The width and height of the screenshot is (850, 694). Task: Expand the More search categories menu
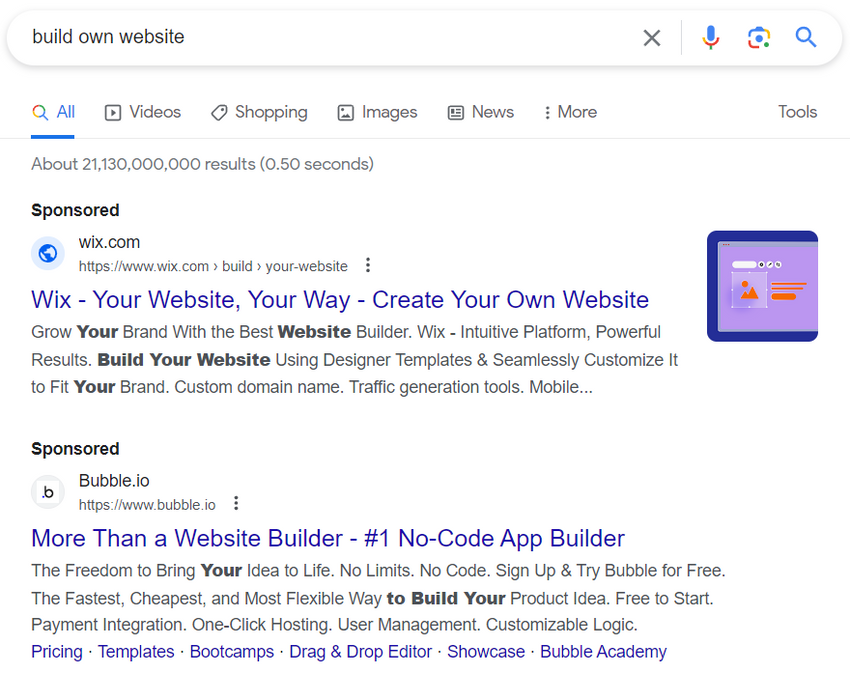570,112
